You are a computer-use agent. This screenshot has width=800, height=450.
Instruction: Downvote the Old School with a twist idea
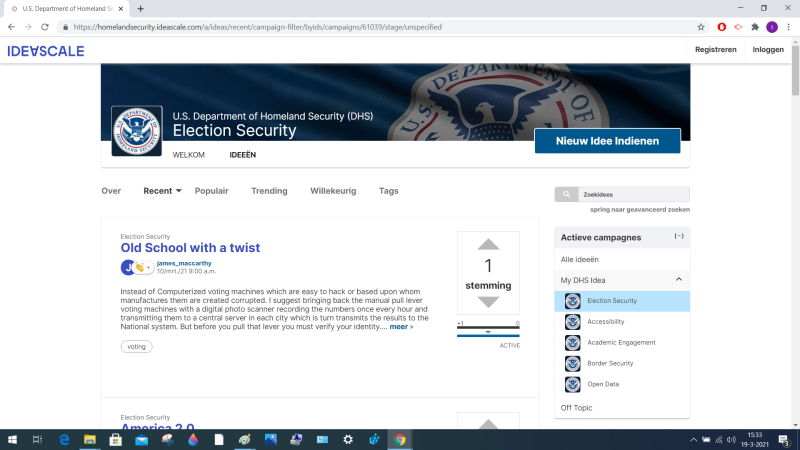pyautogui.click(x=488, y=302)
